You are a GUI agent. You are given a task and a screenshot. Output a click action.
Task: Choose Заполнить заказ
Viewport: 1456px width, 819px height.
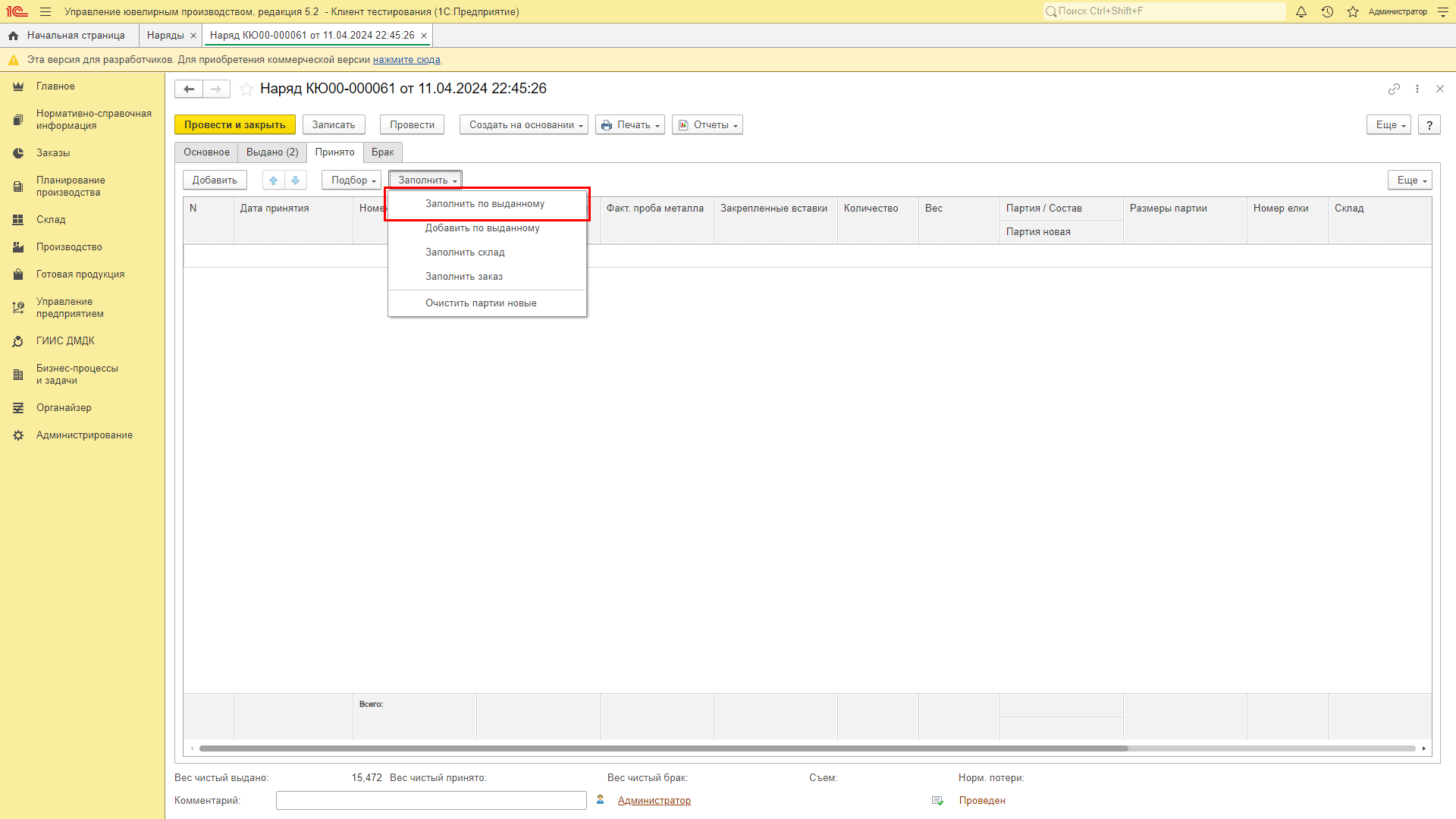pyautogui.click(x=487, y=277)
